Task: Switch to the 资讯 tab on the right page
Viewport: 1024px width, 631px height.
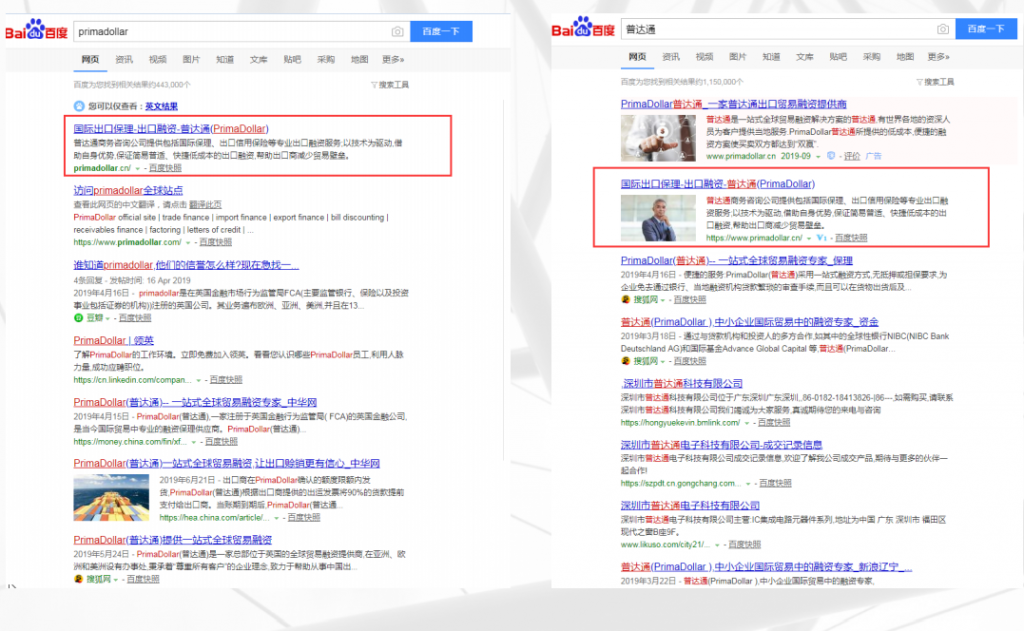Action: coord(670,57)
